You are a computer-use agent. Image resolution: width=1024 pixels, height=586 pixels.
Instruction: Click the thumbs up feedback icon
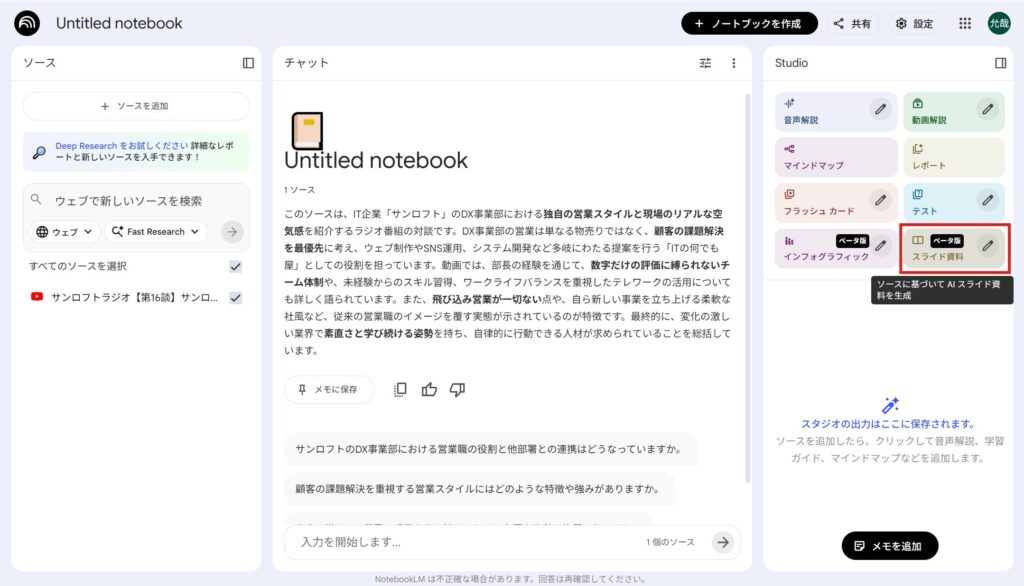tap(429, 389)
